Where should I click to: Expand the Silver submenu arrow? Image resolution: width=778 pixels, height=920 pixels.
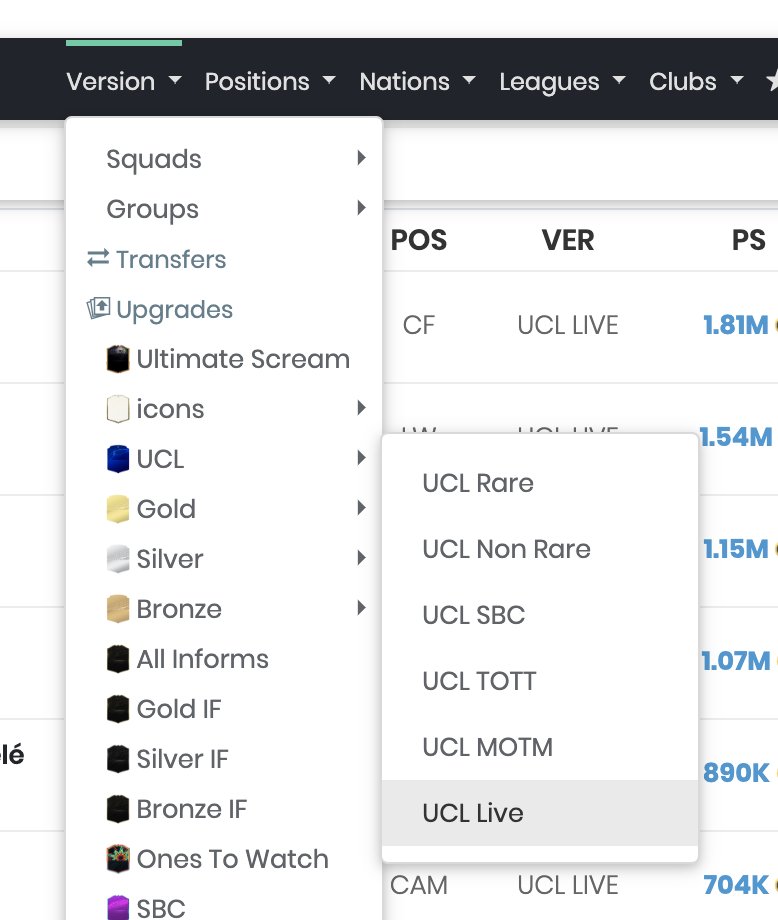tap(361, 557)
